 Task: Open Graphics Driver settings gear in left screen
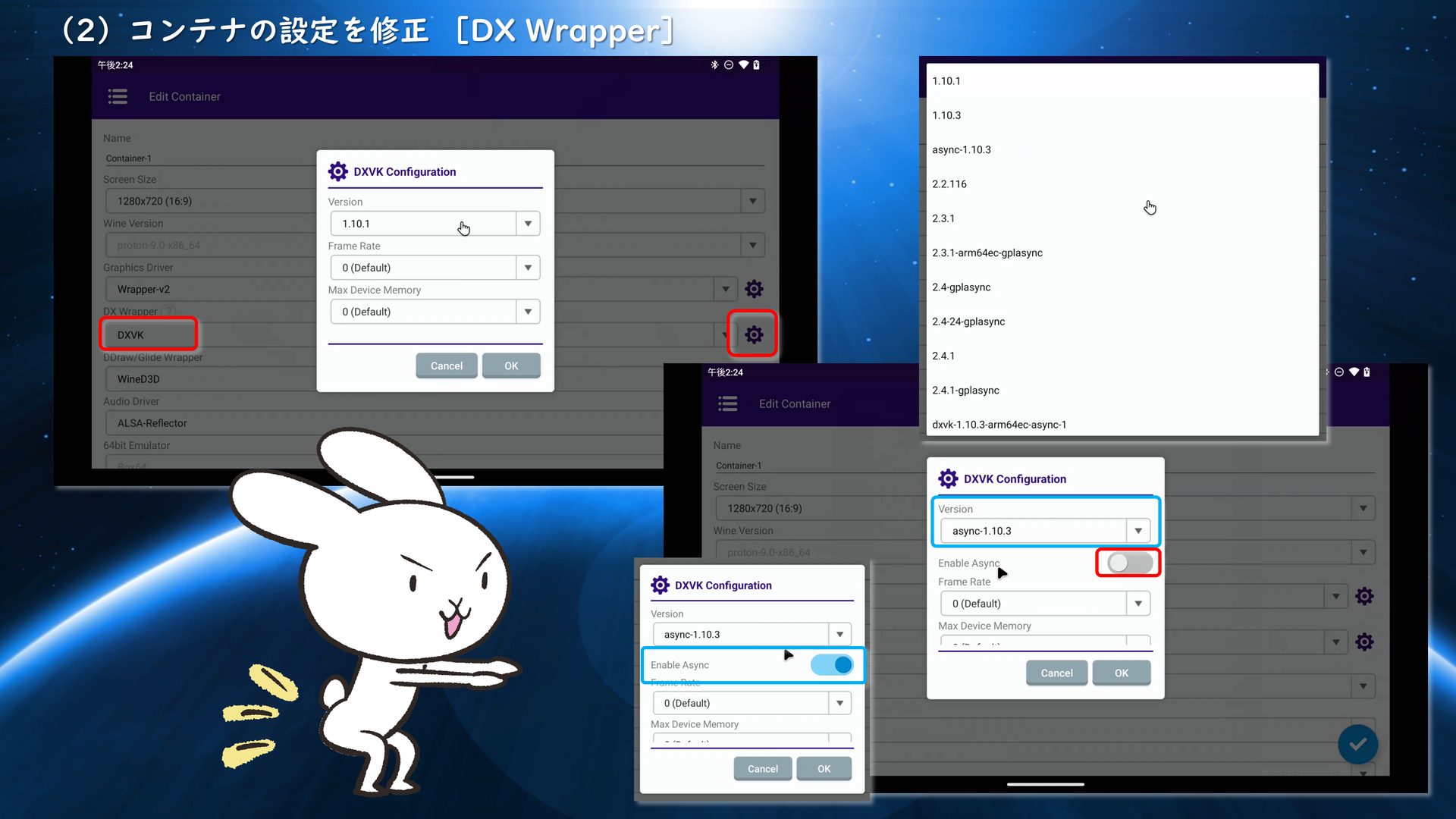tap(754, 289)
